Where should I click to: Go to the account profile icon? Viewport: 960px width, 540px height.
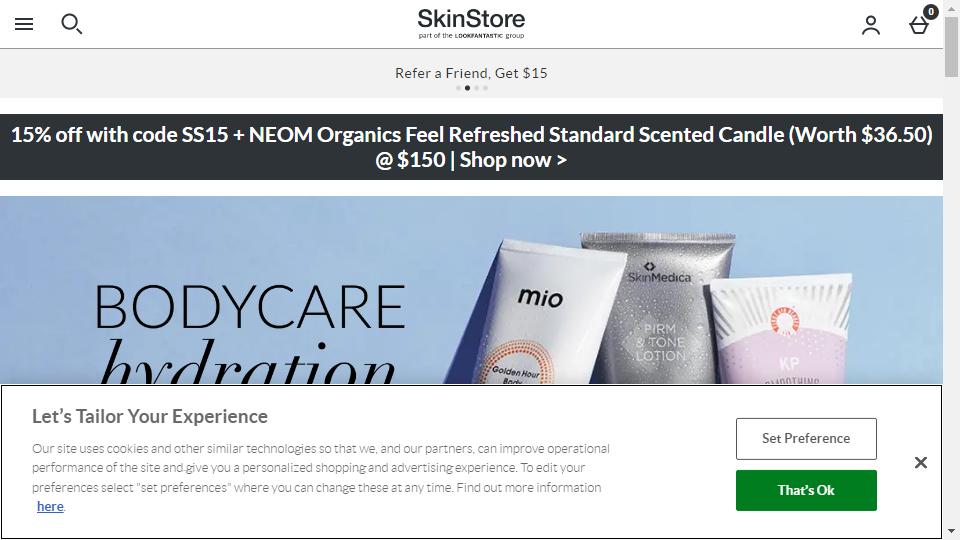[871, 25]
